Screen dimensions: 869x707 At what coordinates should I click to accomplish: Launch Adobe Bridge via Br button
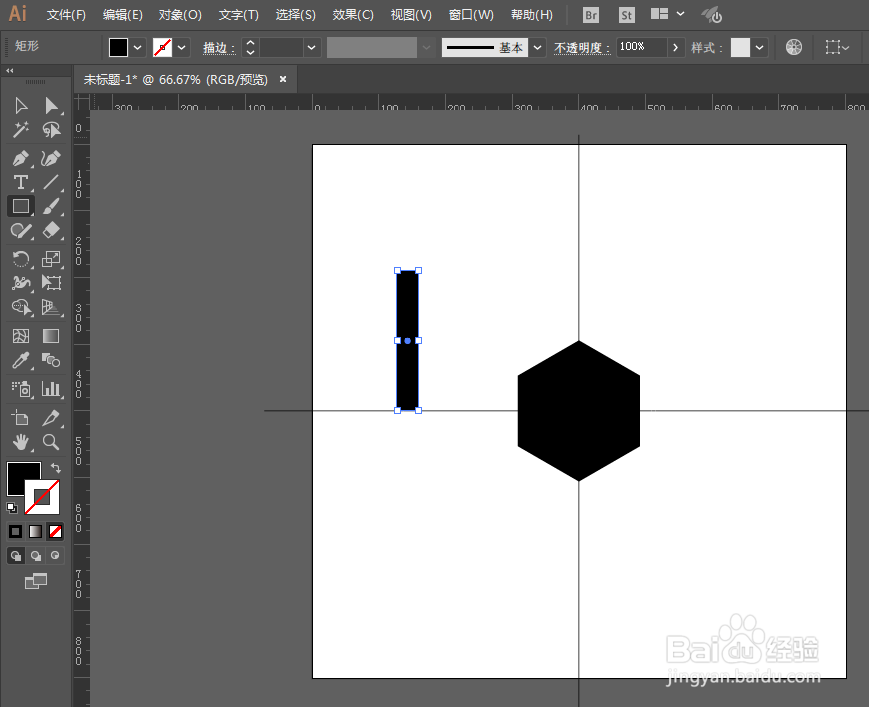click(591, 16)
